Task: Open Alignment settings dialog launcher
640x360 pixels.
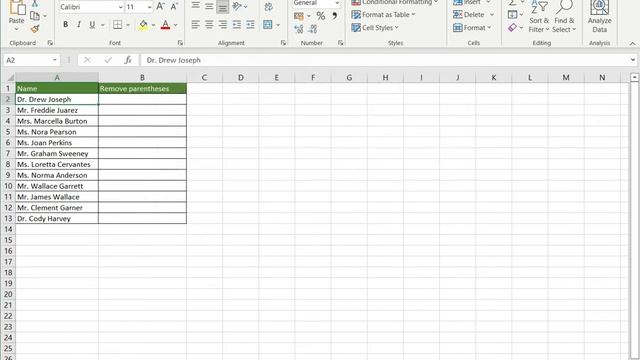Action: pyautogui.click(x=283, y=43)
